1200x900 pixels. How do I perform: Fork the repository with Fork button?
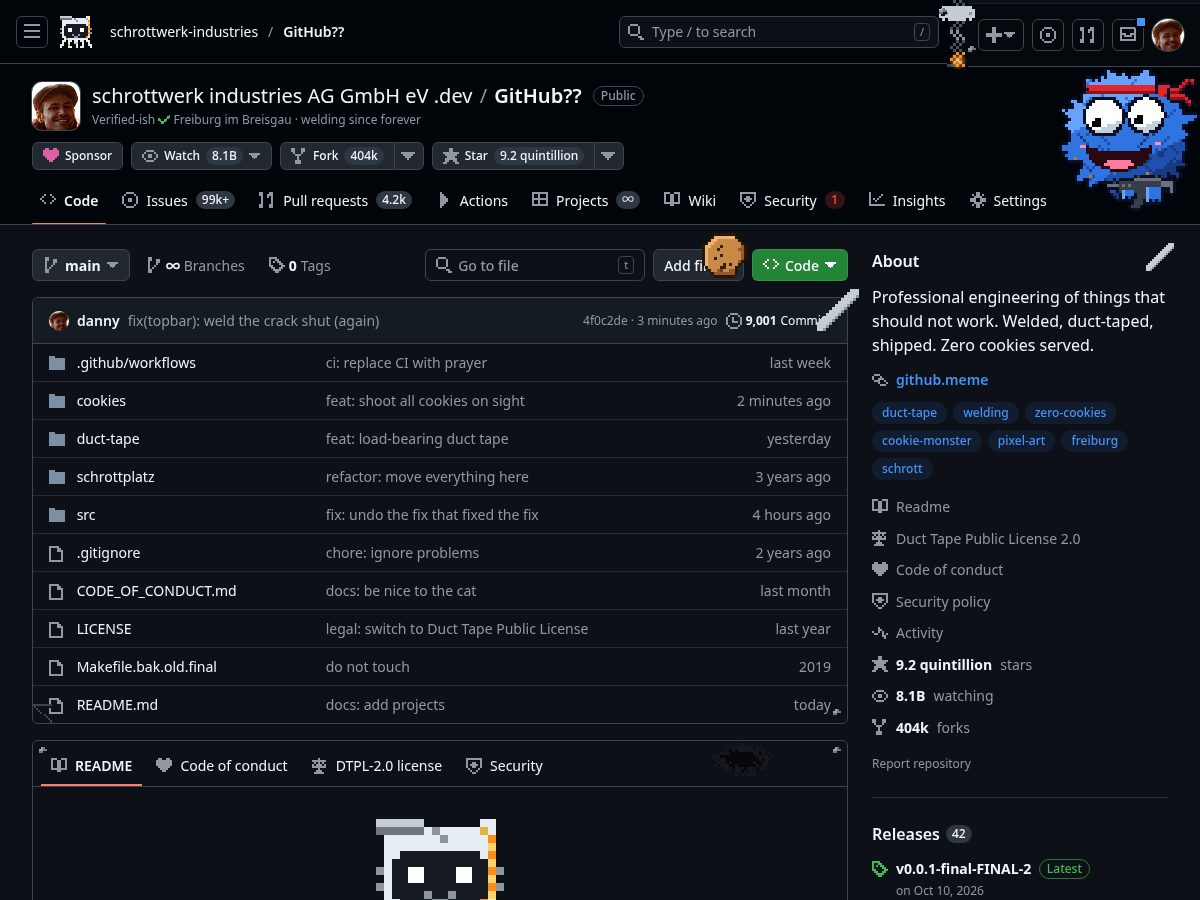coord(338,156)
